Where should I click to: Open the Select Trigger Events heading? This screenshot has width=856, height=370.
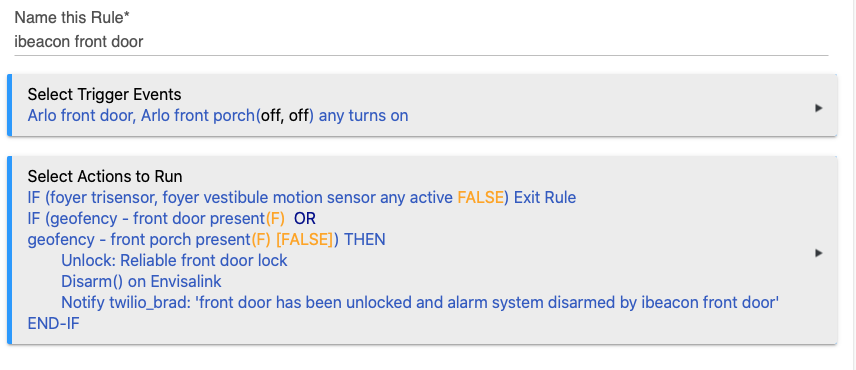pos(104,94)
